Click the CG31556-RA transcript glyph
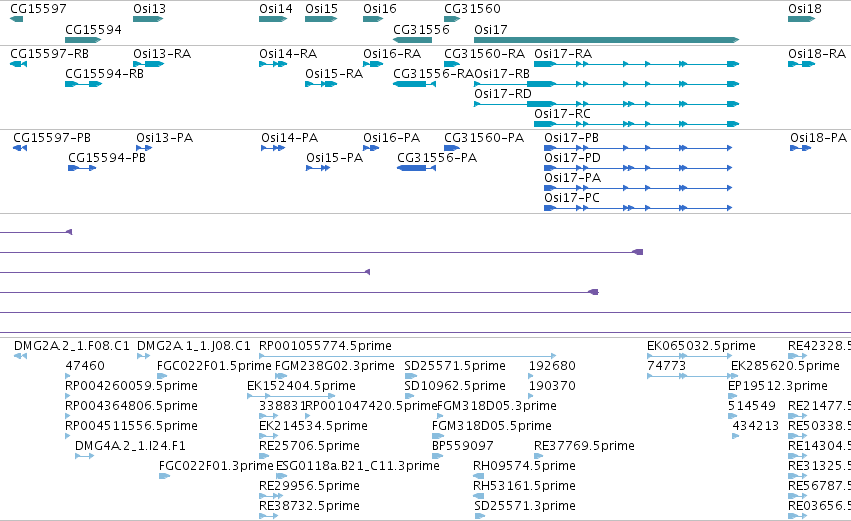 (414, 84)
